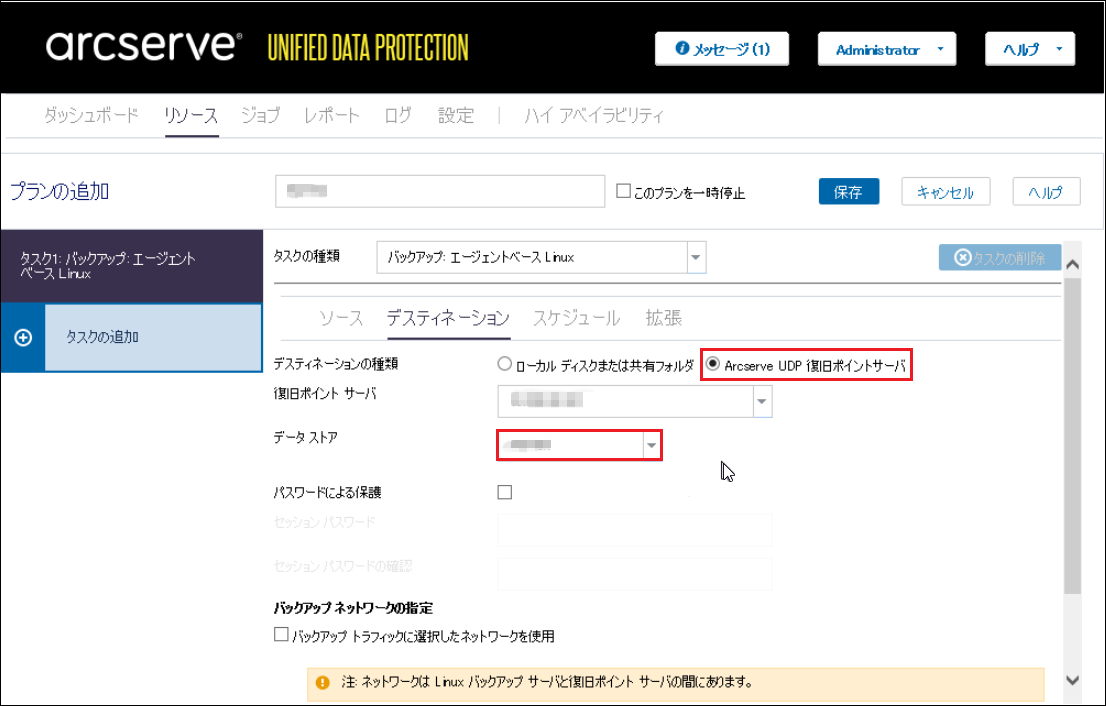
Task: Switch to the ソース sub-tab
Action: coord(341,318)
